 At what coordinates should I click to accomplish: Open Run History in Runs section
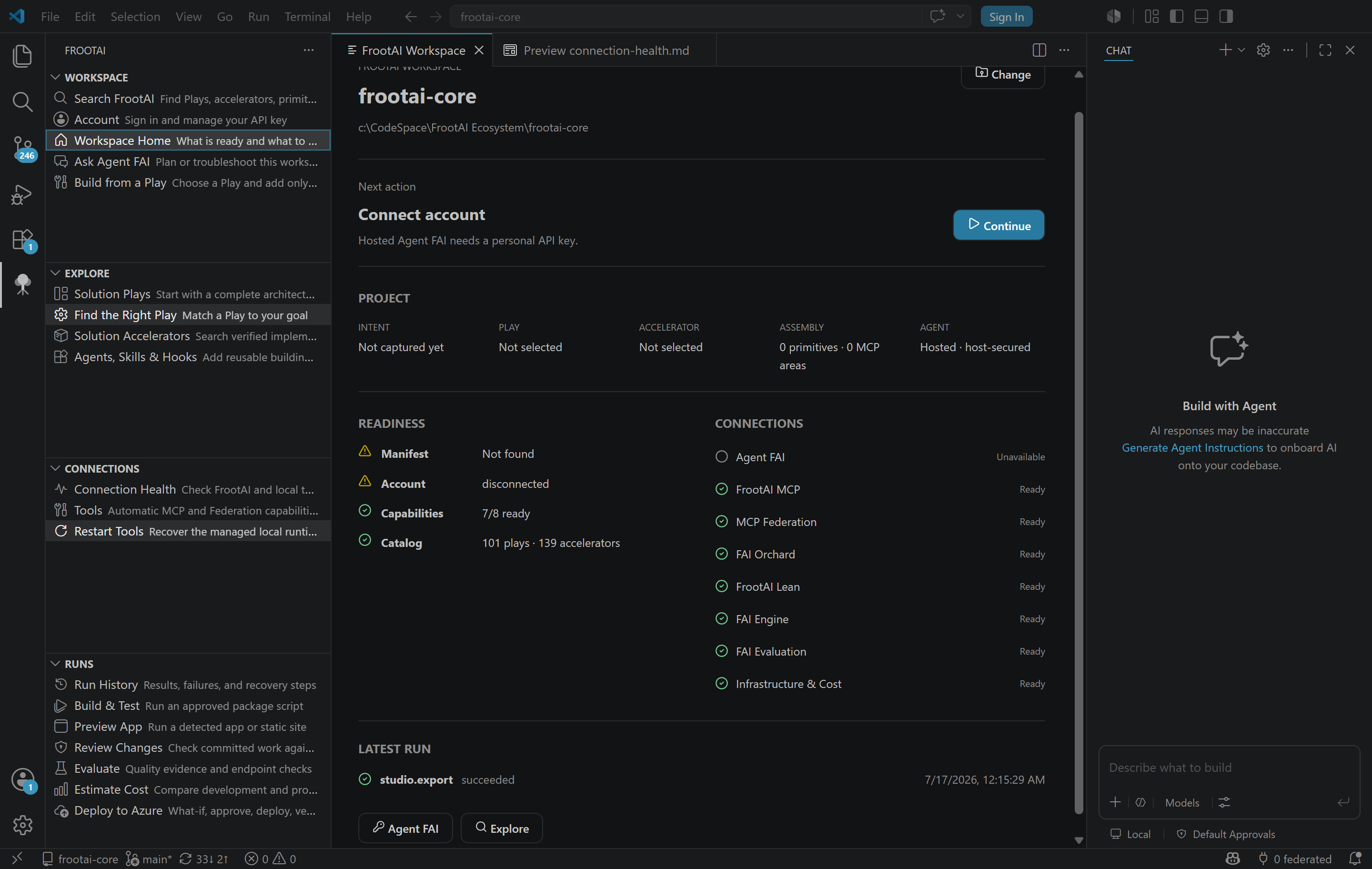(188, 684)
